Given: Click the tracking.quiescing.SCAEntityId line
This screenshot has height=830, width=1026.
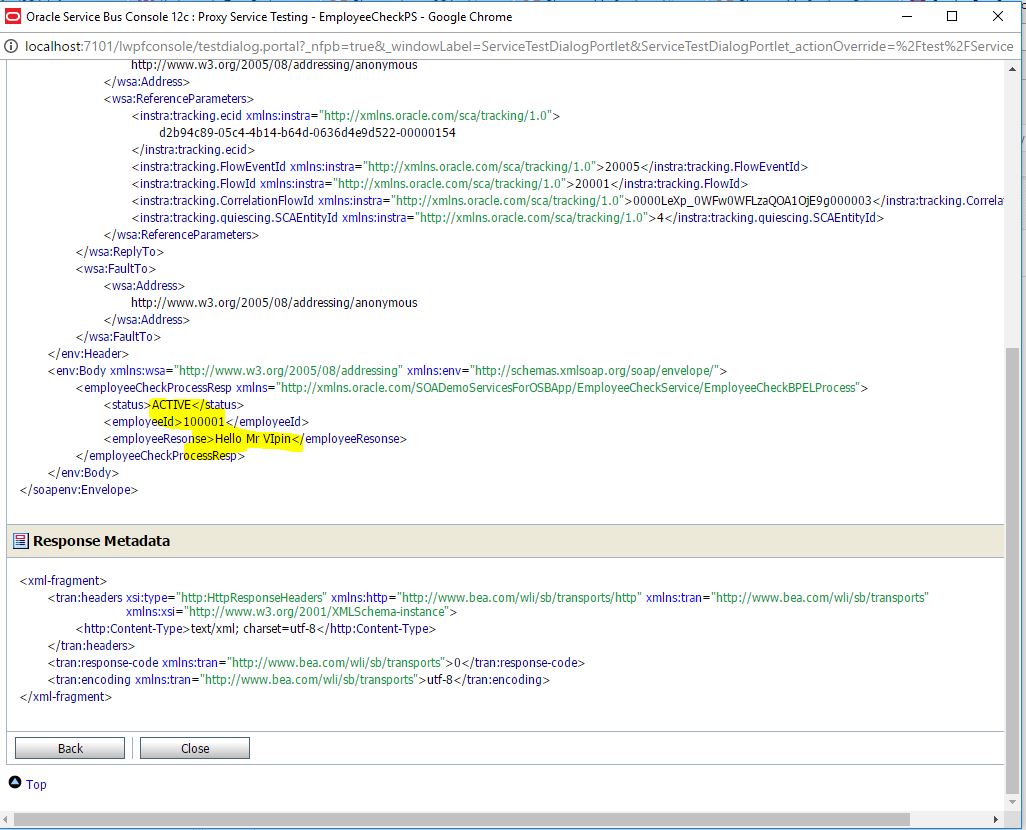Looking at the screenshot, I should (x=508, y=218).
